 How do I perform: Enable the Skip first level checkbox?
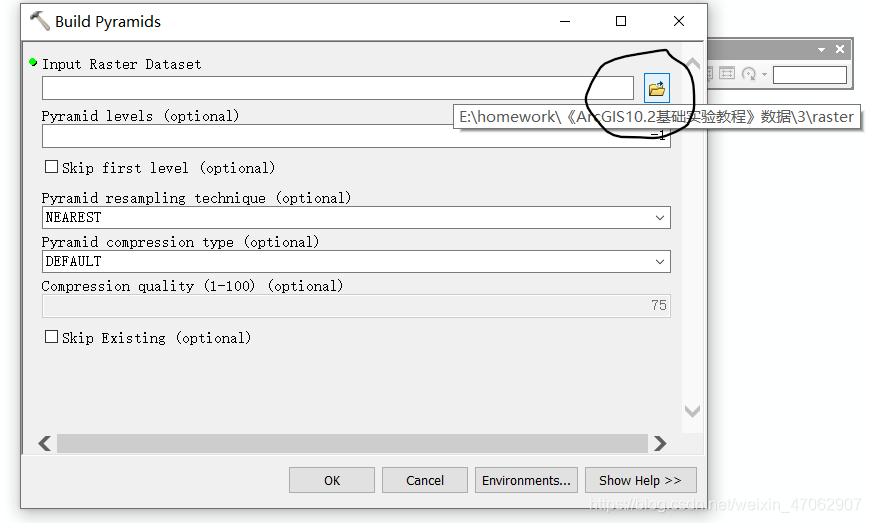click(x=51, y=167)
